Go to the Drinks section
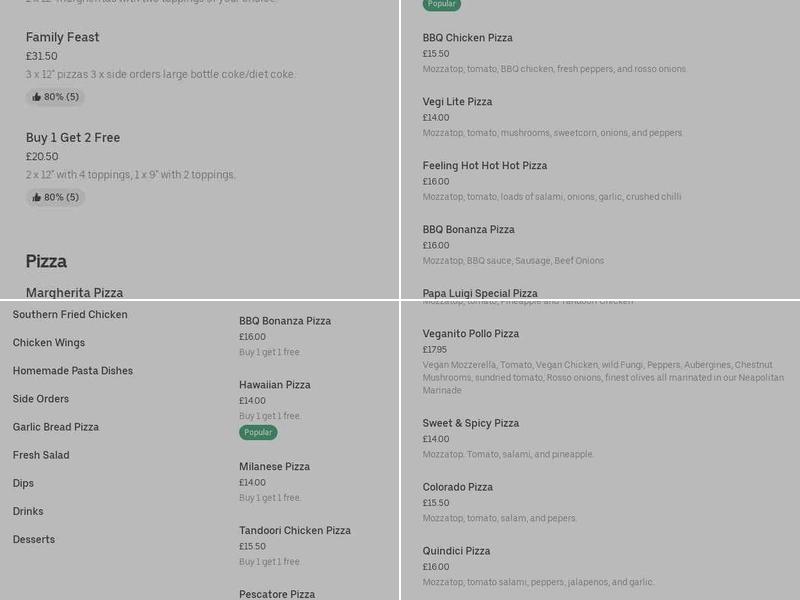The height and width of the screenshot is (600, 800). 28,510
